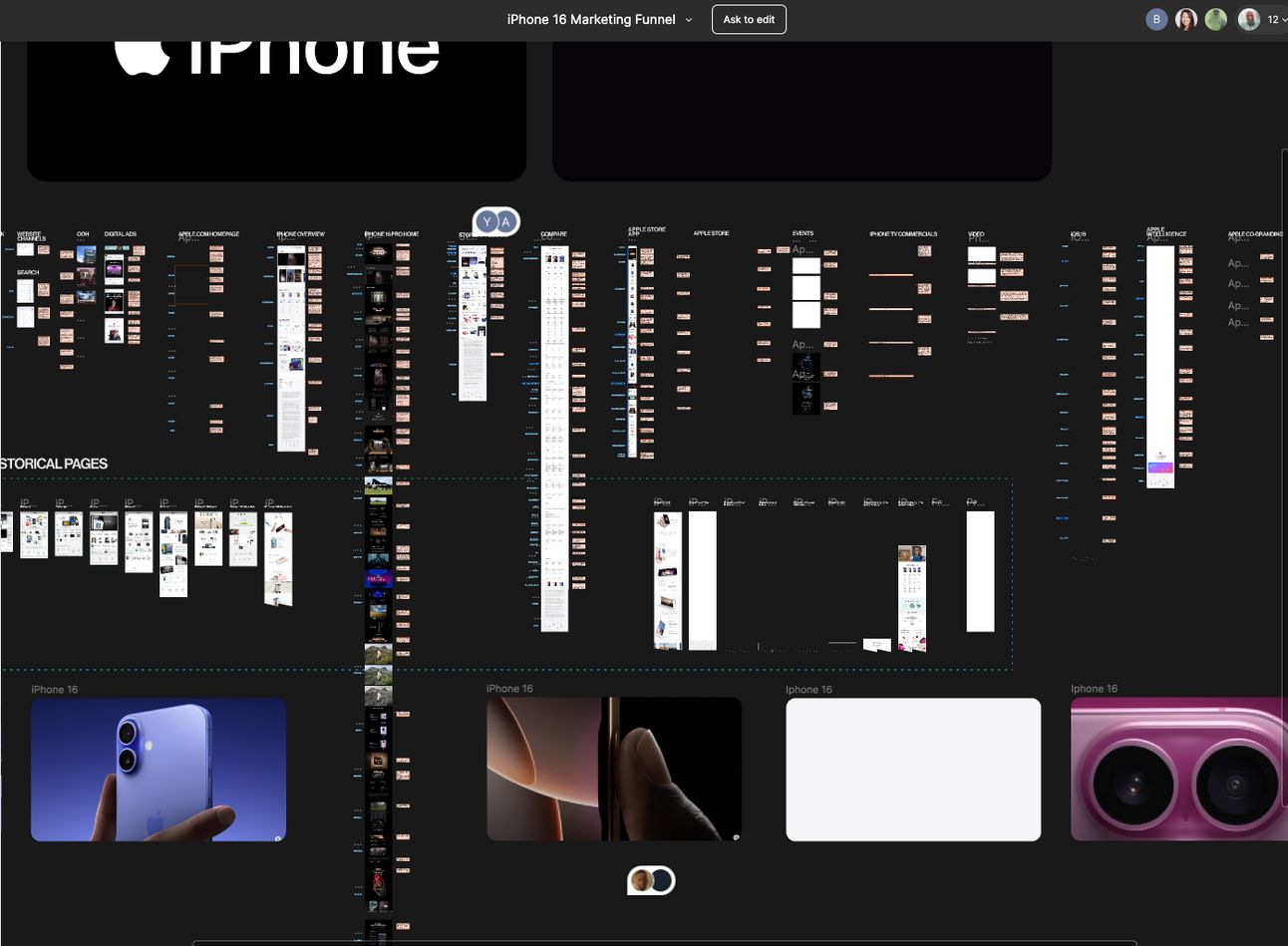The height and width of the screenshot is (946, 1288).
Task: Click the Ask to edit button
Action: pos(749,19)
